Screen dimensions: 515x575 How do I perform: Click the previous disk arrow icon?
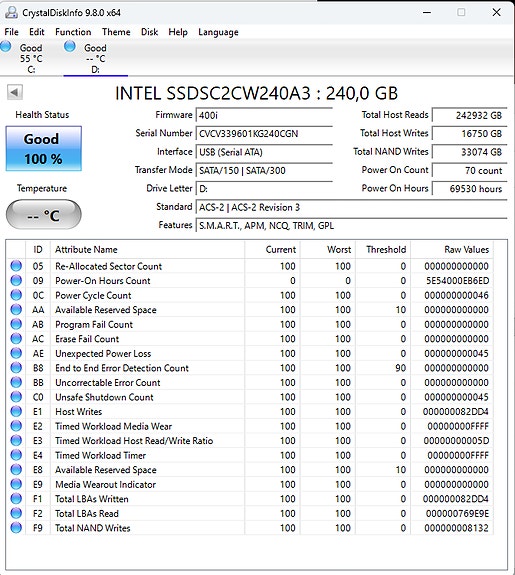pos(15,92)
